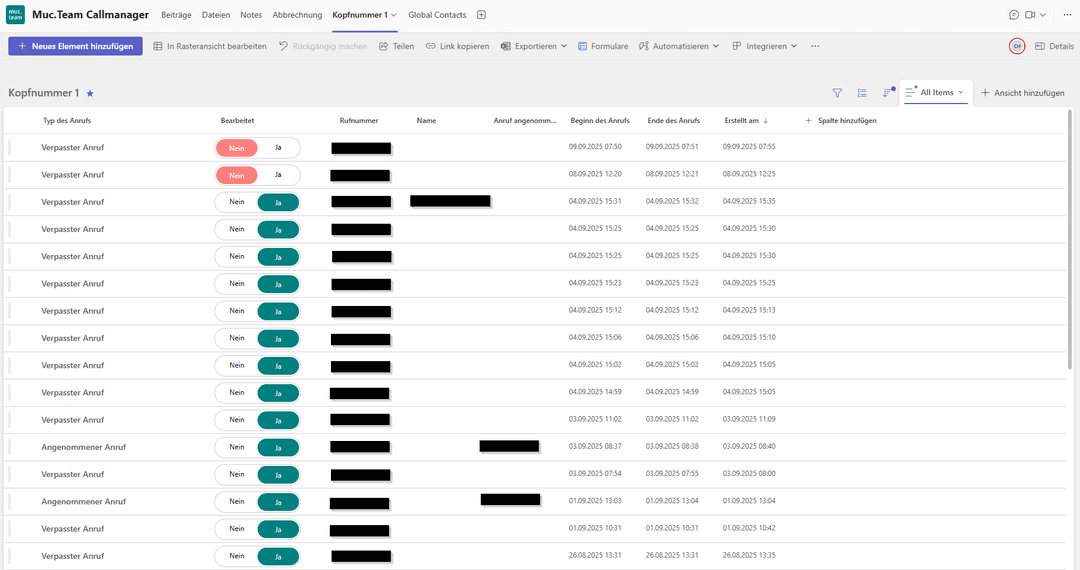The height and width of the screenshot is (570, 1080).
Task: Set Bearbeitet to Ja for the 08.09.2025 call
Action: (x=278, y=174)
